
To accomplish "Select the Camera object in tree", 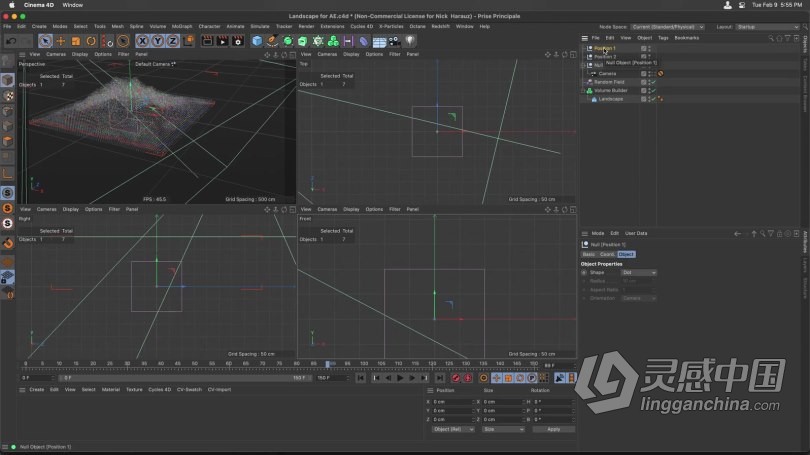I will coord(607,74).
